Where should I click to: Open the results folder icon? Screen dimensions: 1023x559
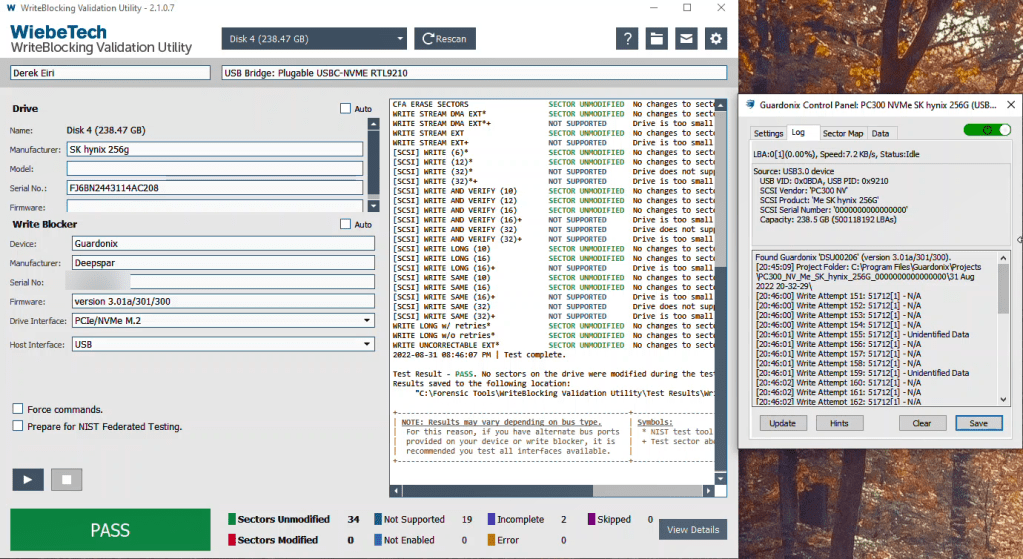click(656, 39)
